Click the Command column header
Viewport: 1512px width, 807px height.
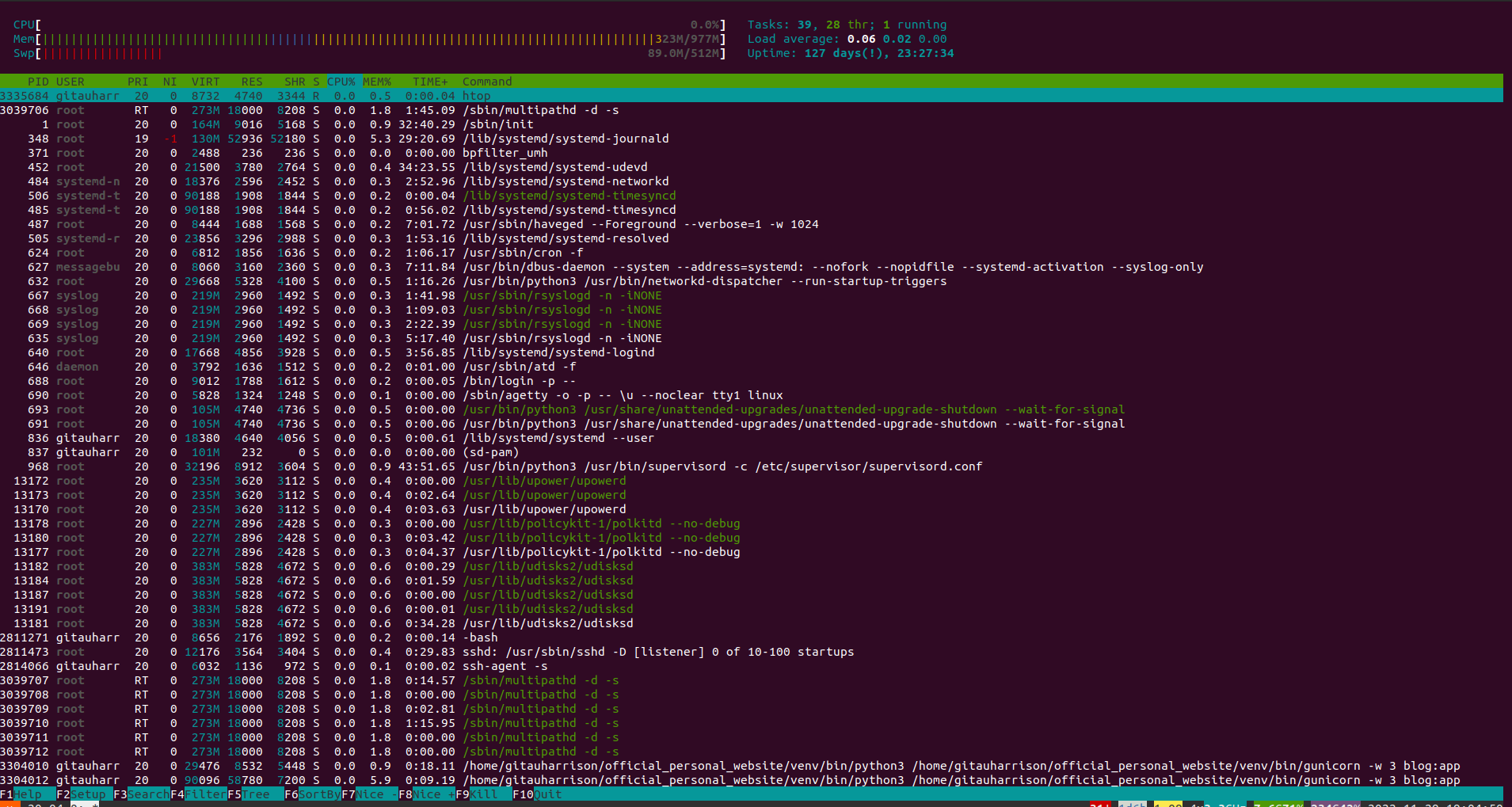click(x=487, y=82)
